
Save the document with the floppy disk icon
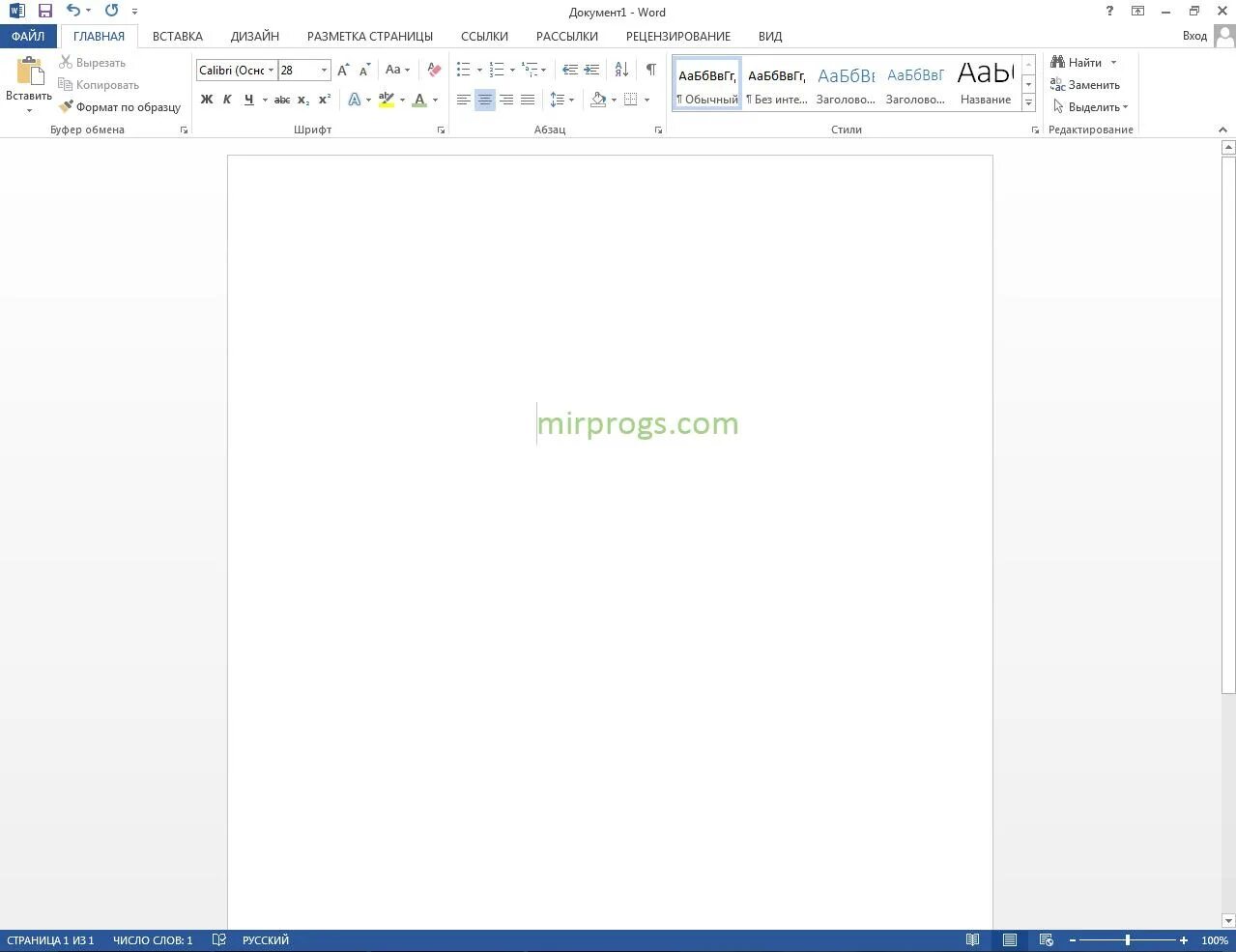(44, 12)
